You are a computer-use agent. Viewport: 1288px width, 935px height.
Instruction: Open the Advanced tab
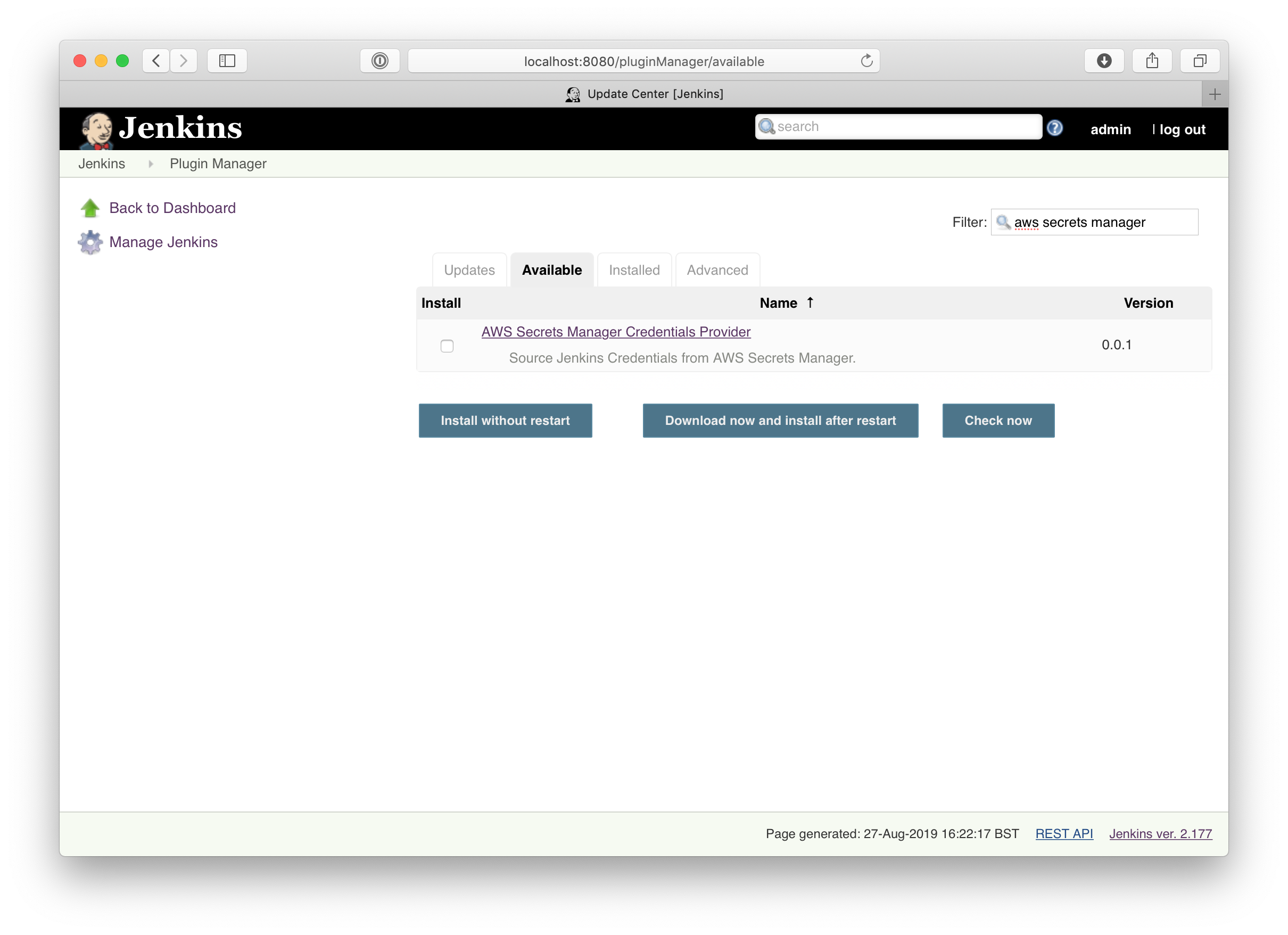pos(717,270)
